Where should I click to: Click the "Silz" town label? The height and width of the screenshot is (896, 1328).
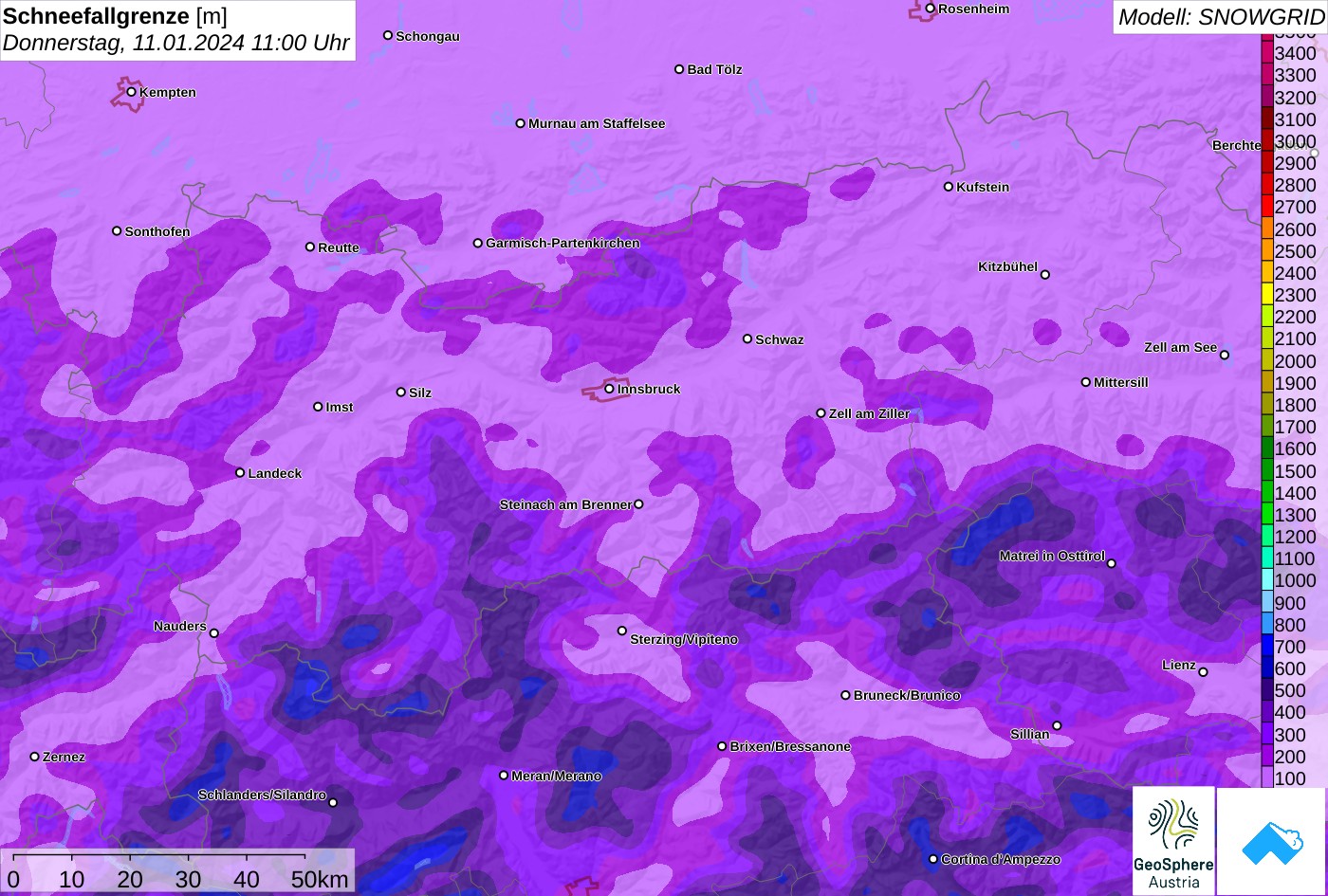click(420, 393)
